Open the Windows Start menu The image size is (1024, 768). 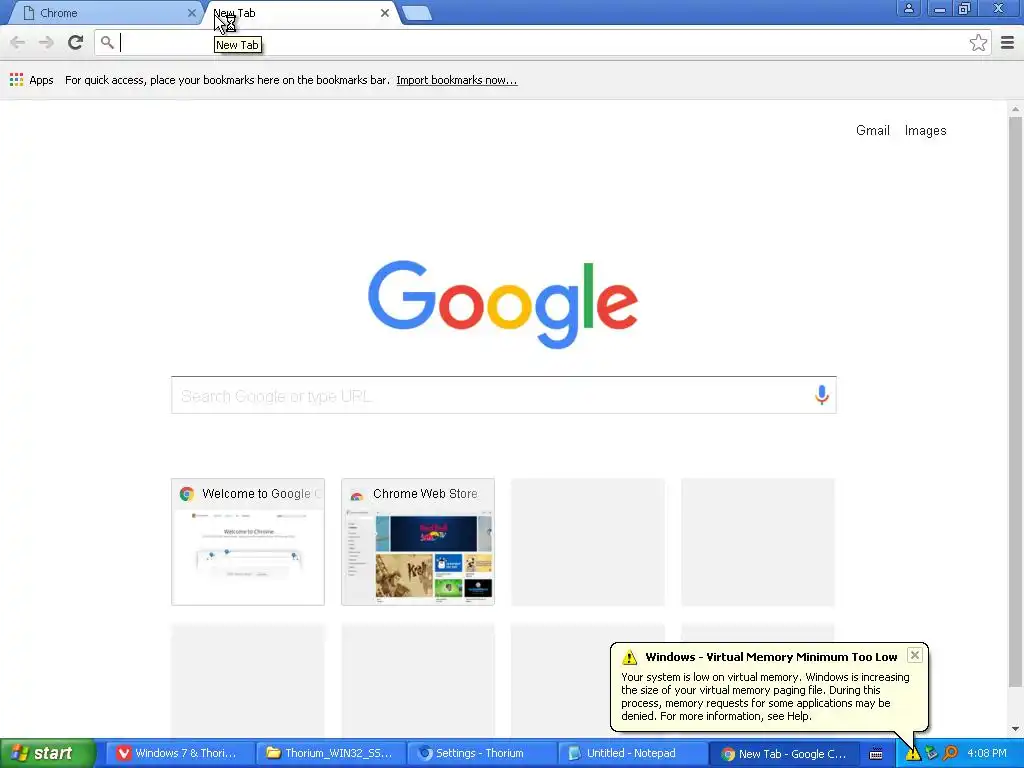point(47,754)
